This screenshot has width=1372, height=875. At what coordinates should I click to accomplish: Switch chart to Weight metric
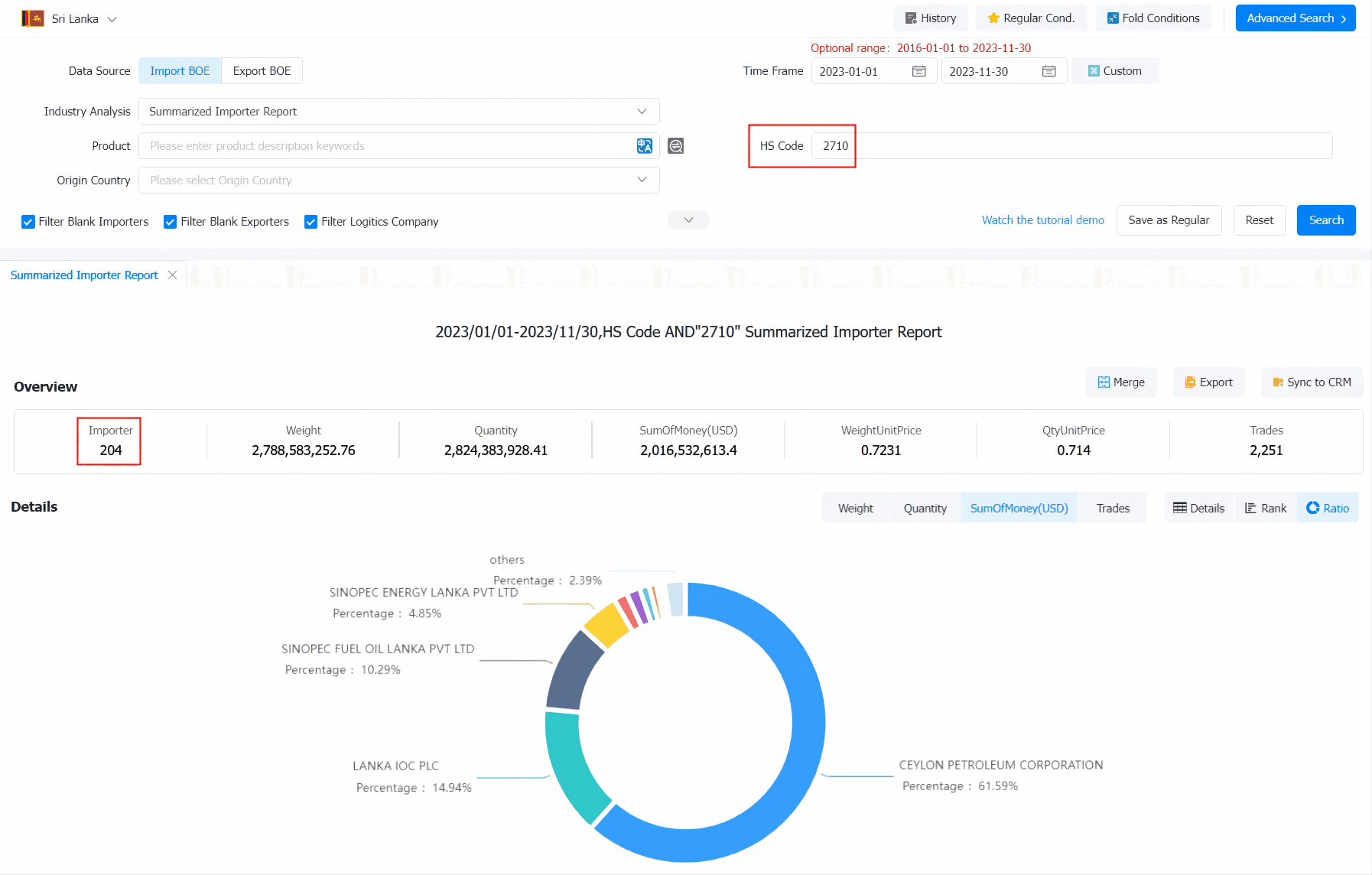855,508
